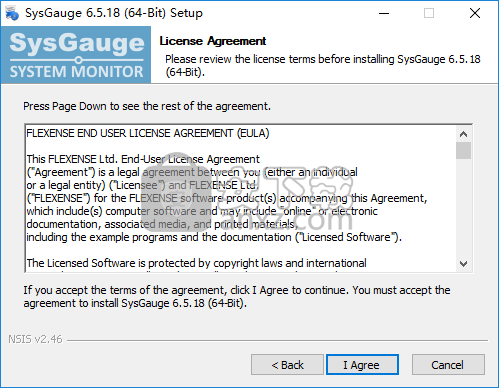The image size is (499, 388).
Task: Click the license scrollbar up arrow
Action: [463, 134]
